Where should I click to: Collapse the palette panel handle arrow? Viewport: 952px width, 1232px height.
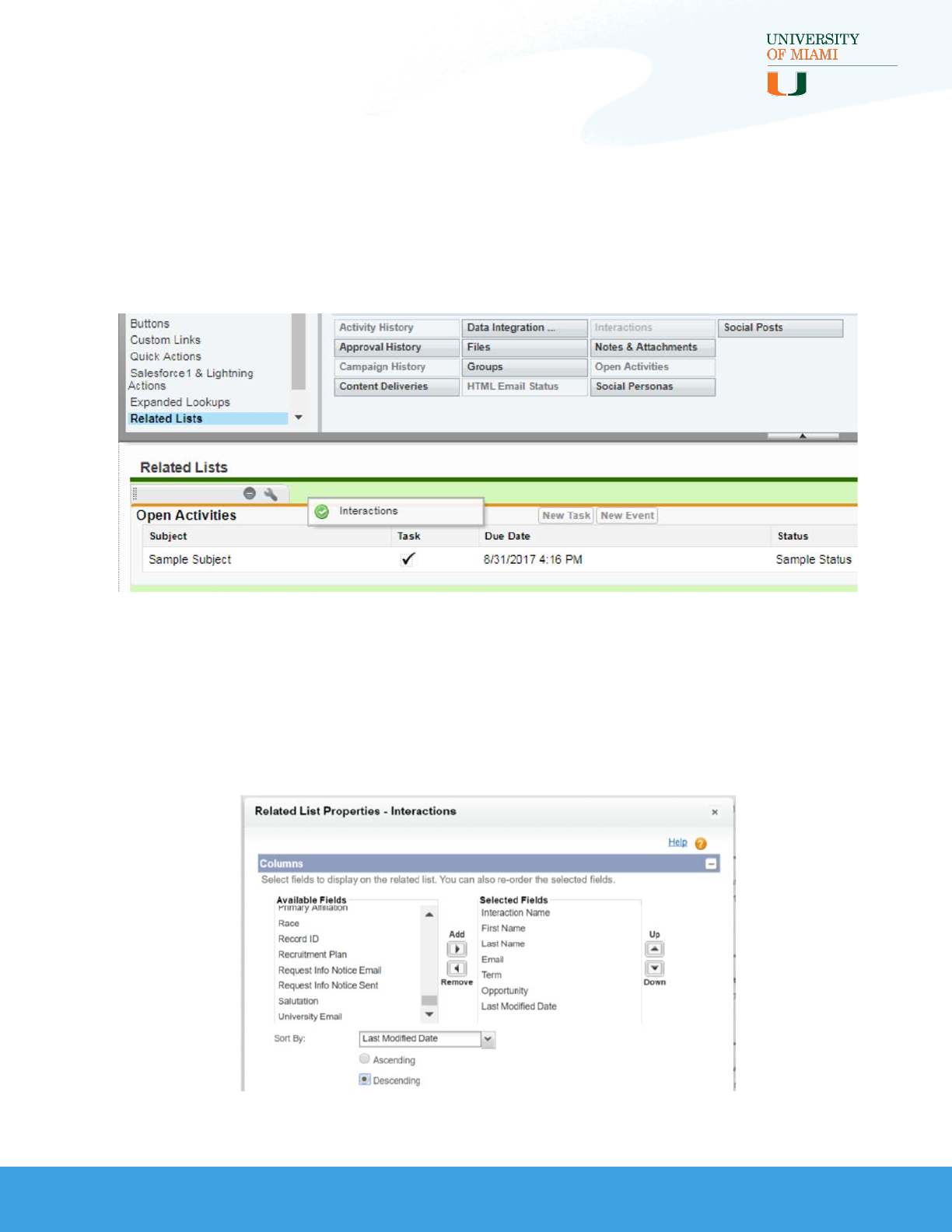coord(803,436)
